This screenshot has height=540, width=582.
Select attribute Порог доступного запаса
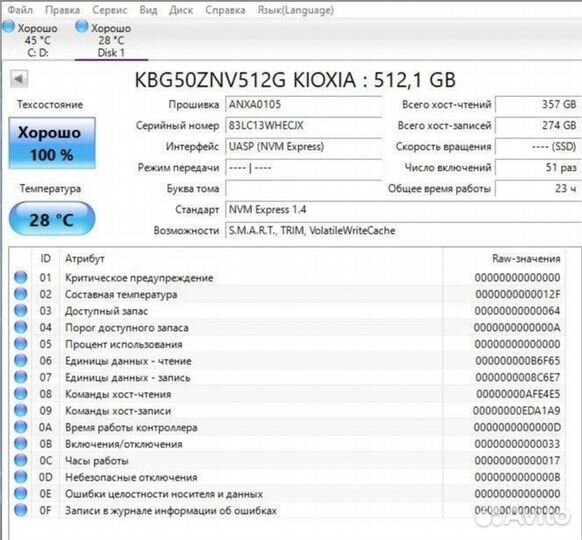coord(127,328)
